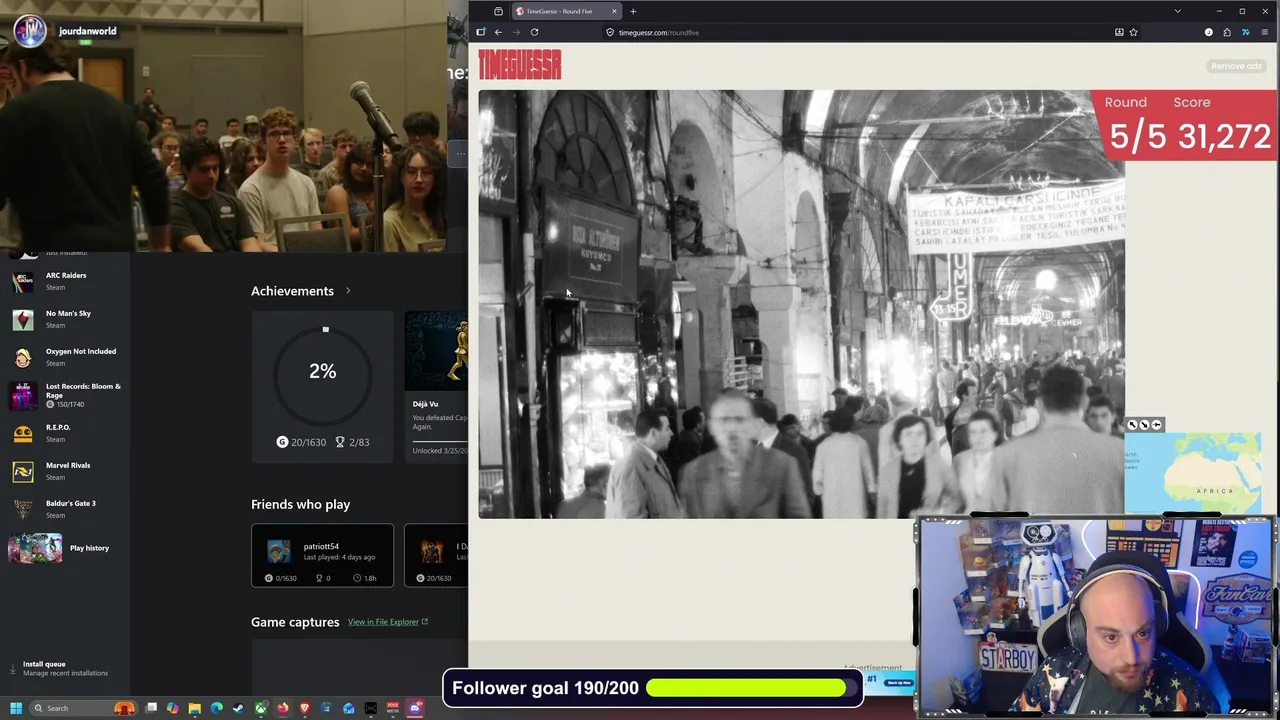Open the Déjà Vu achievement card

(436, 385)
